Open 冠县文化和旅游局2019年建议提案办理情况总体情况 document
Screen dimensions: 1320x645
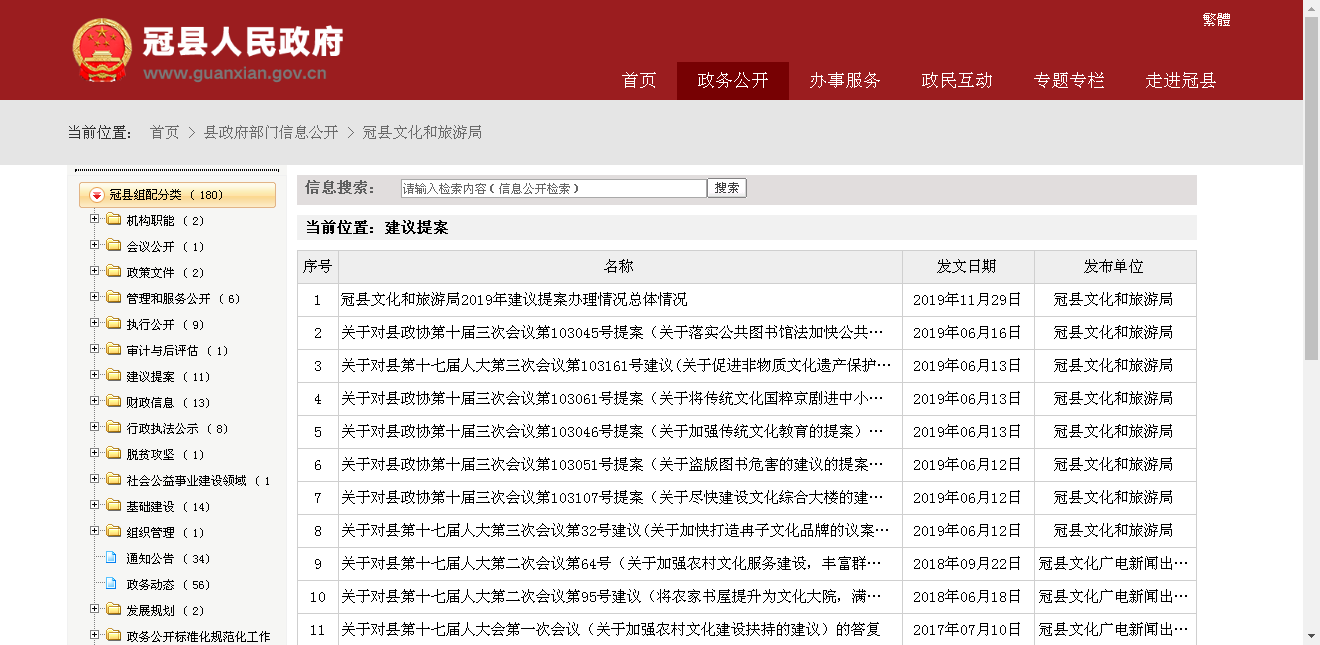click(514, 299)
